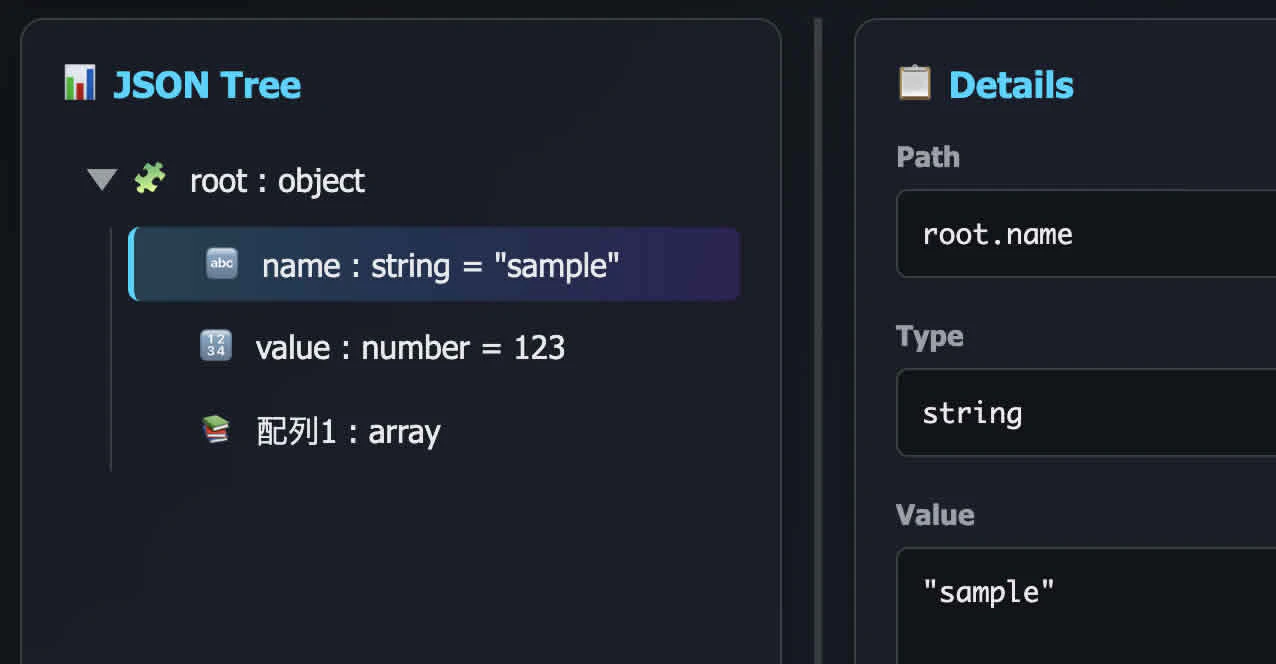Click the Type label
The image size is (1276, 664).
pyautogui.click(x=930, y=336)
